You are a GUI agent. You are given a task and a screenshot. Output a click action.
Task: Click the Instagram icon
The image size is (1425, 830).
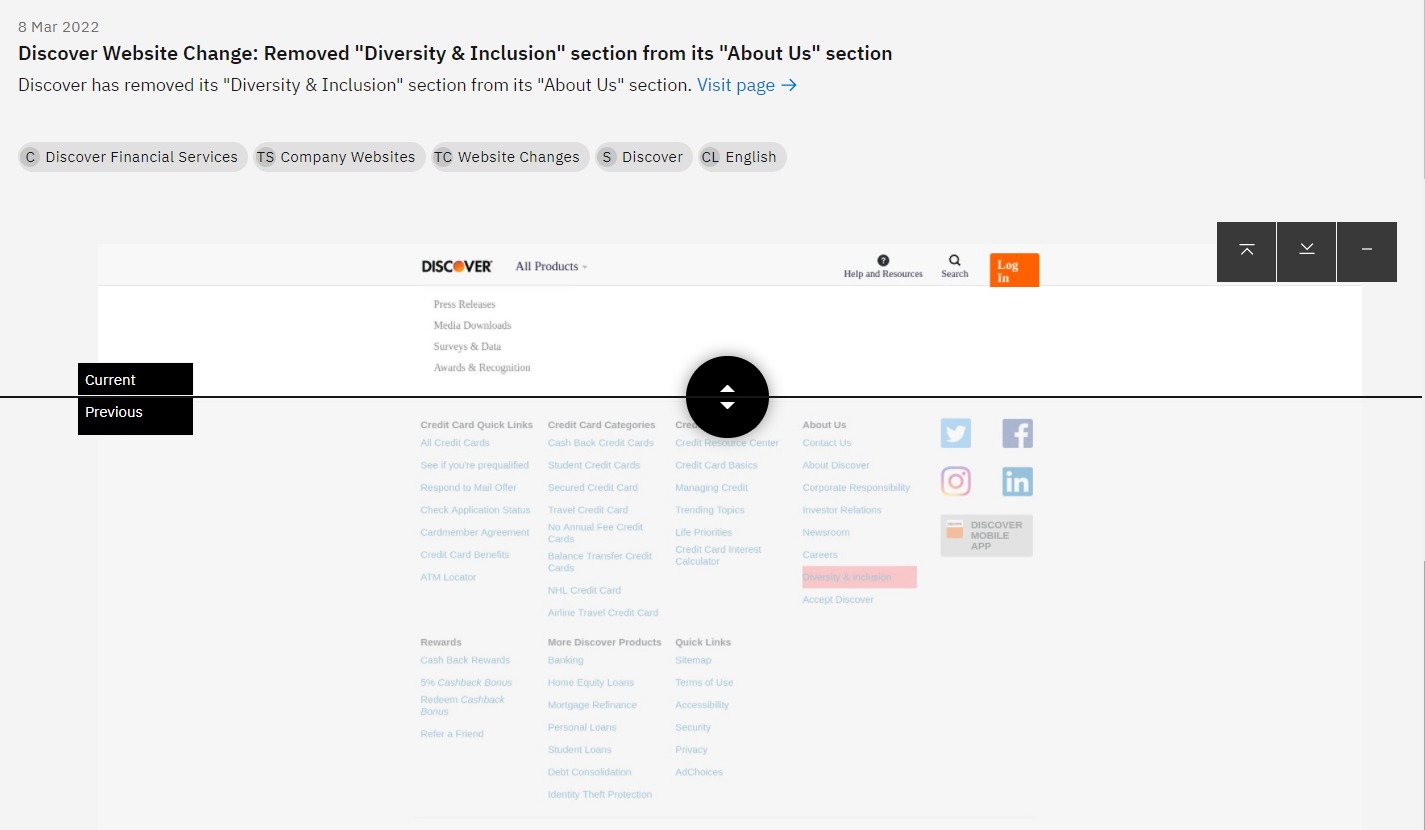[956, 481]
